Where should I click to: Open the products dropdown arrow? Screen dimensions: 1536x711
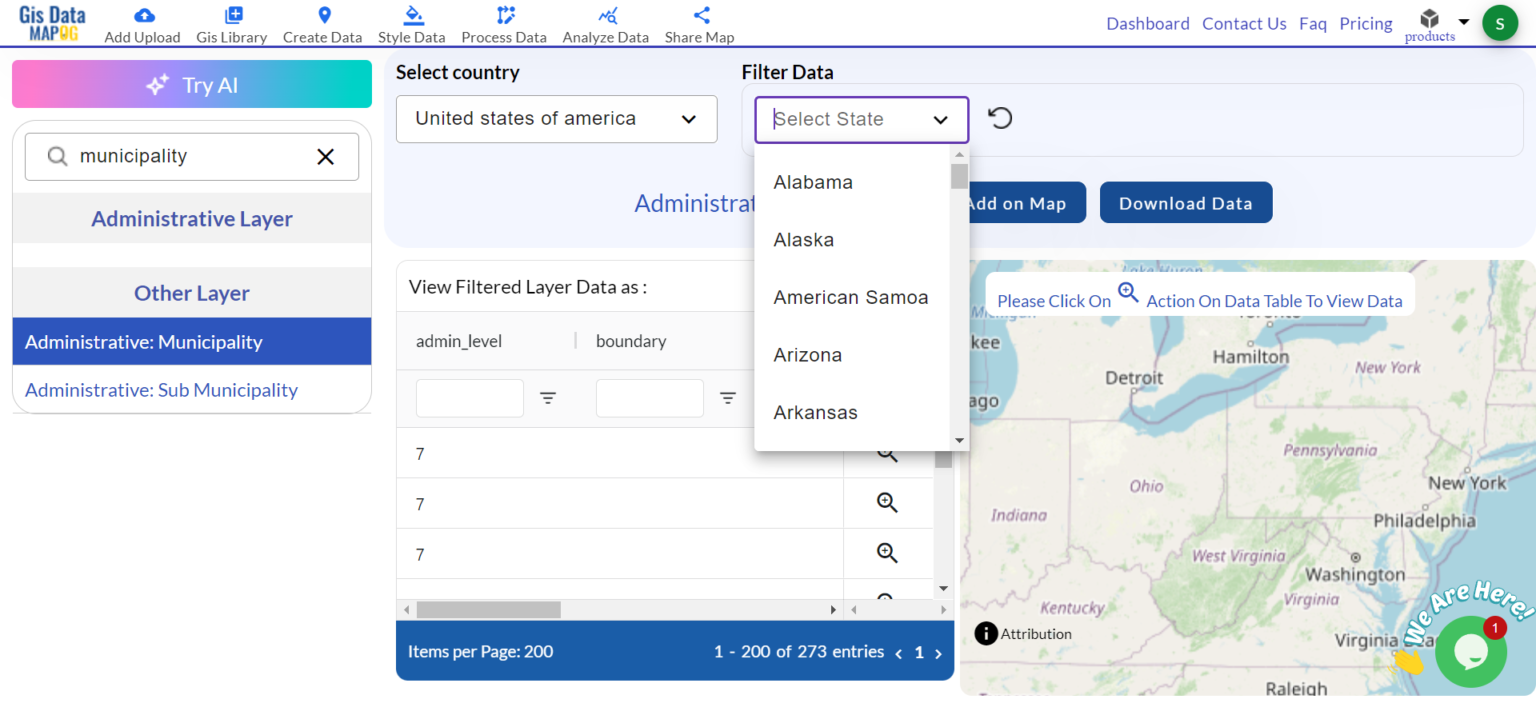point(1463,22)
